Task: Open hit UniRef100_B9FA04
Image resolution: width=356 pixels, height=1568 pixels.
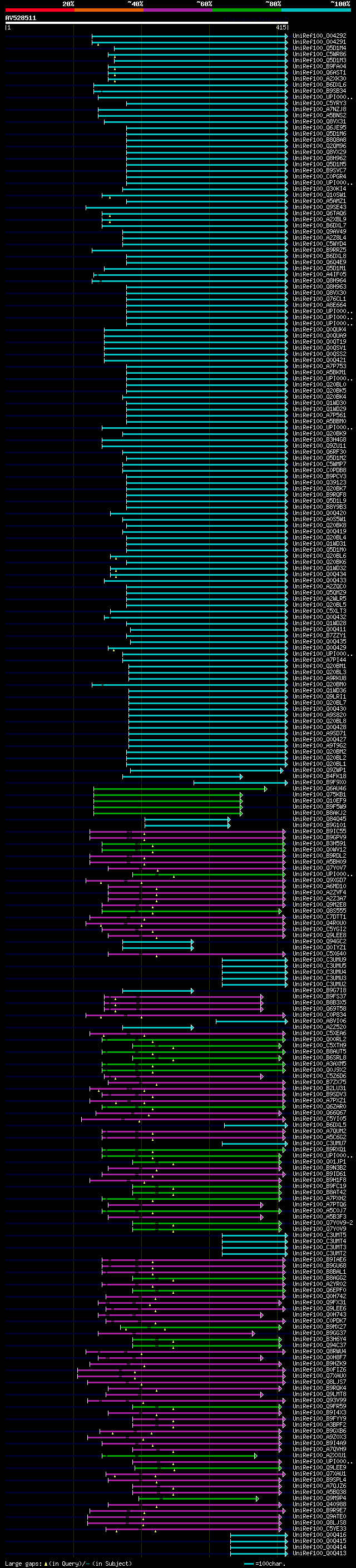Action: tap(319, 66)
